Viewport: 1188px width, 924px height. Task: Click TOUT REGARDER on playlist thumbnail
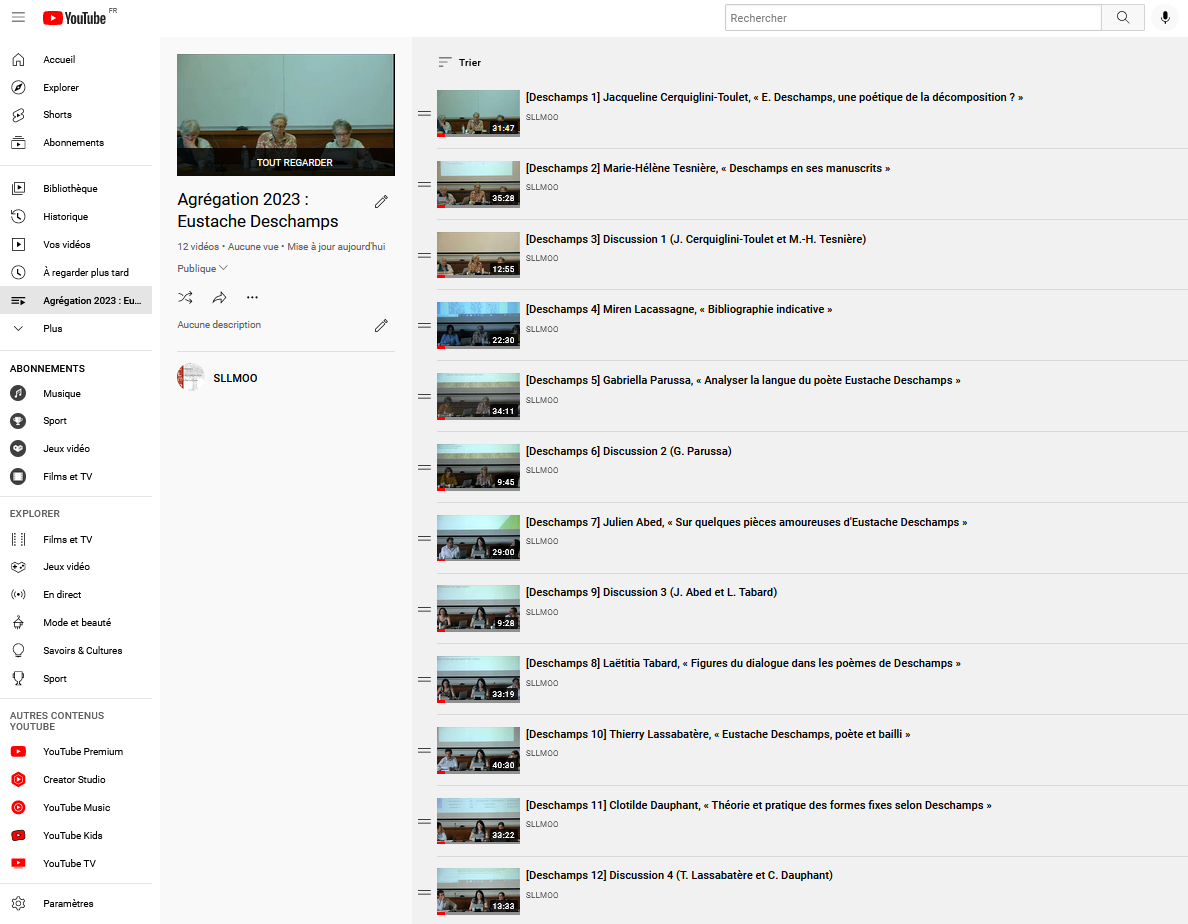coord(294,162)
